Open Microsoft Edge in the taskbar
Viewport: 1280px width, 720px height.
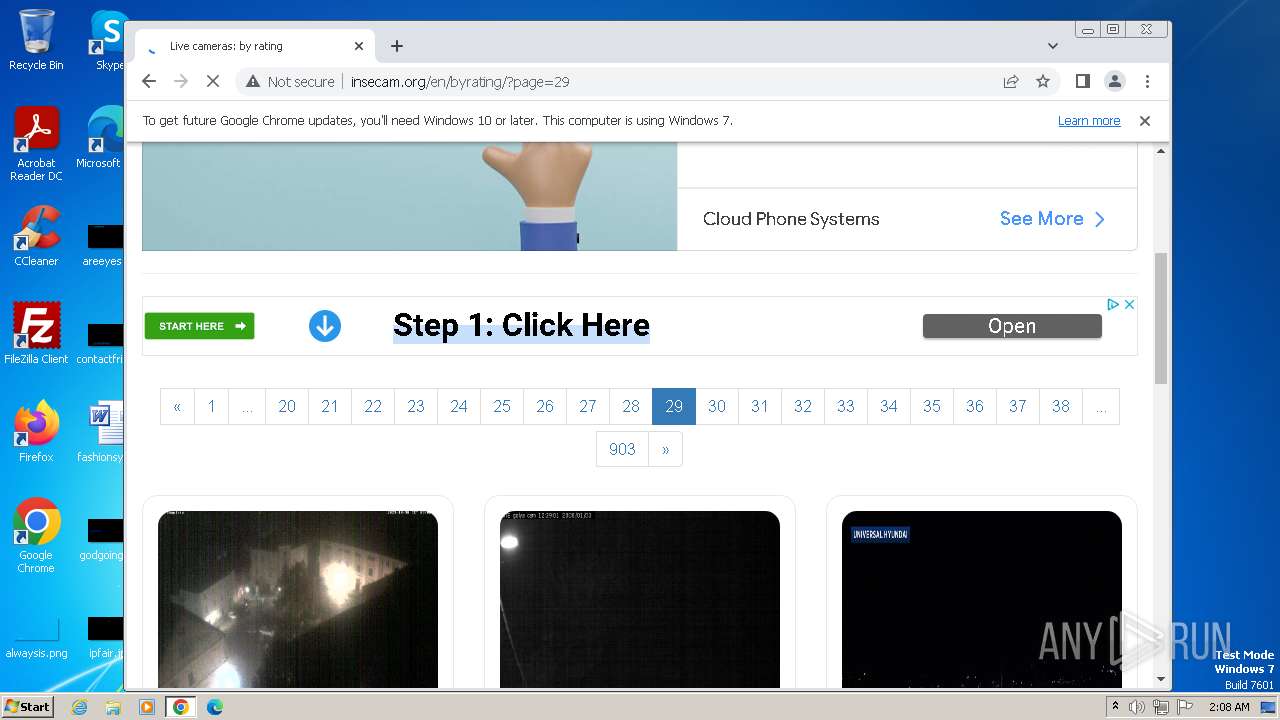tap(214, 707)
